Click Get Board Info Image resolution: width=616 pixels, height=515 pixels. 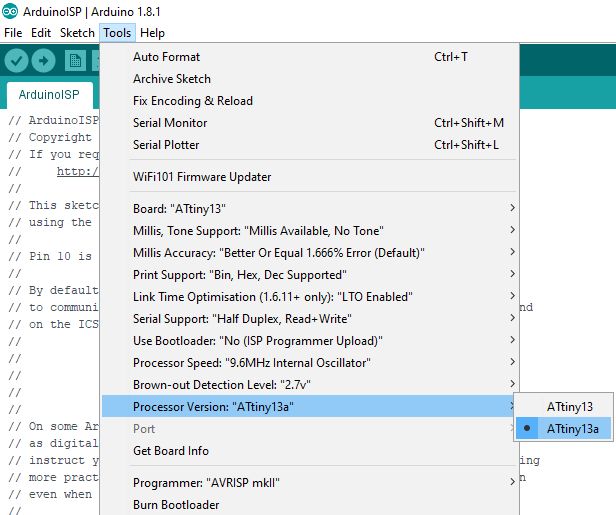click(x=310, y=451)
